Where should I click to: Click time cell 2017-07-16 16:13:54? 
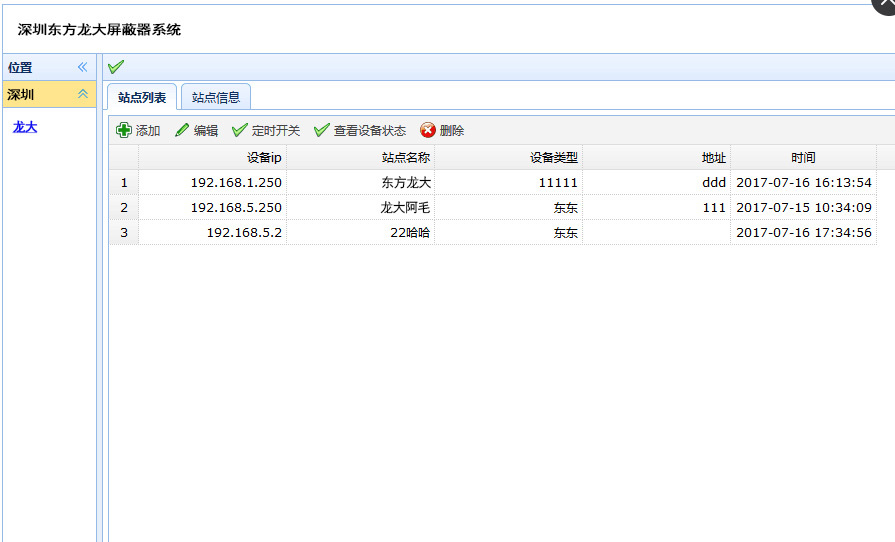[804, 183]
